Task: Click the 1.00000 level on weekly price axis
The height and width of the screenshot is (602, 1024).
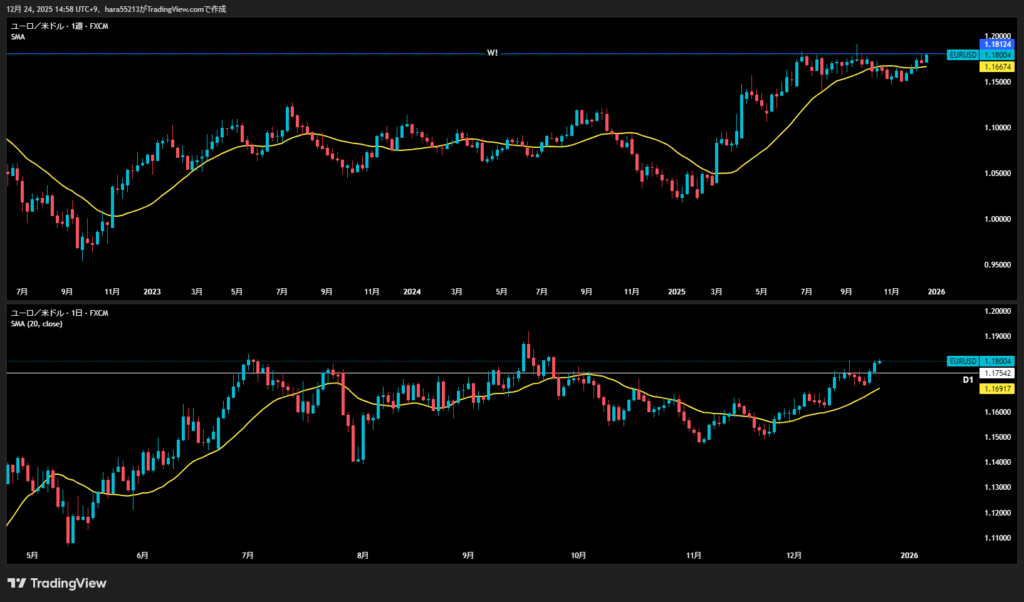Action: click(x=997, y=219)
